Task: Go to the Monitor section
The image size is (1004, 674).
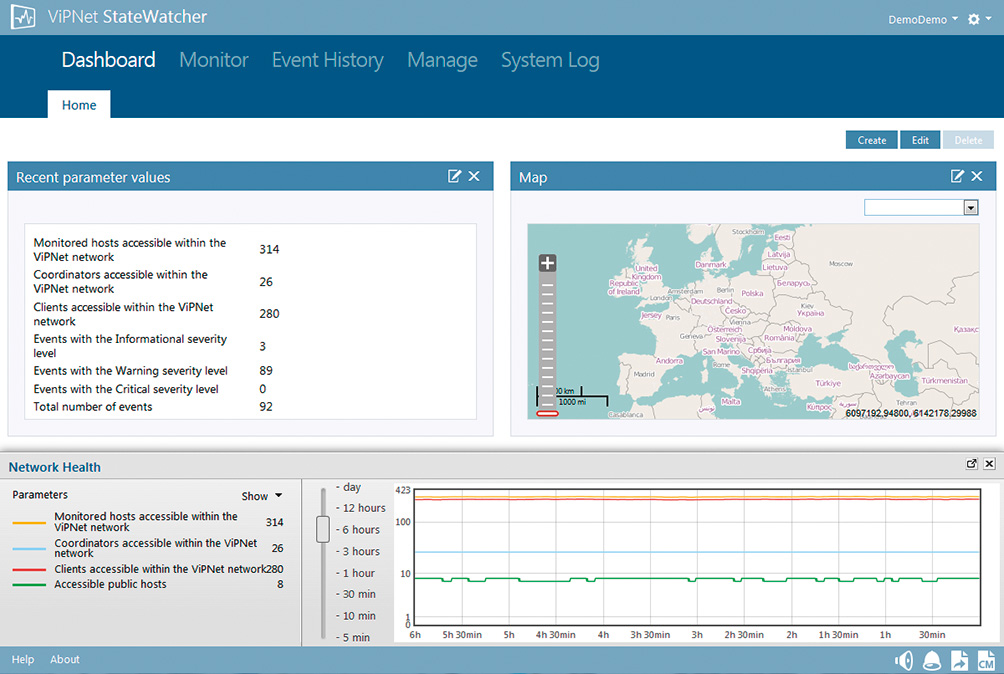Action: point(214,60)
